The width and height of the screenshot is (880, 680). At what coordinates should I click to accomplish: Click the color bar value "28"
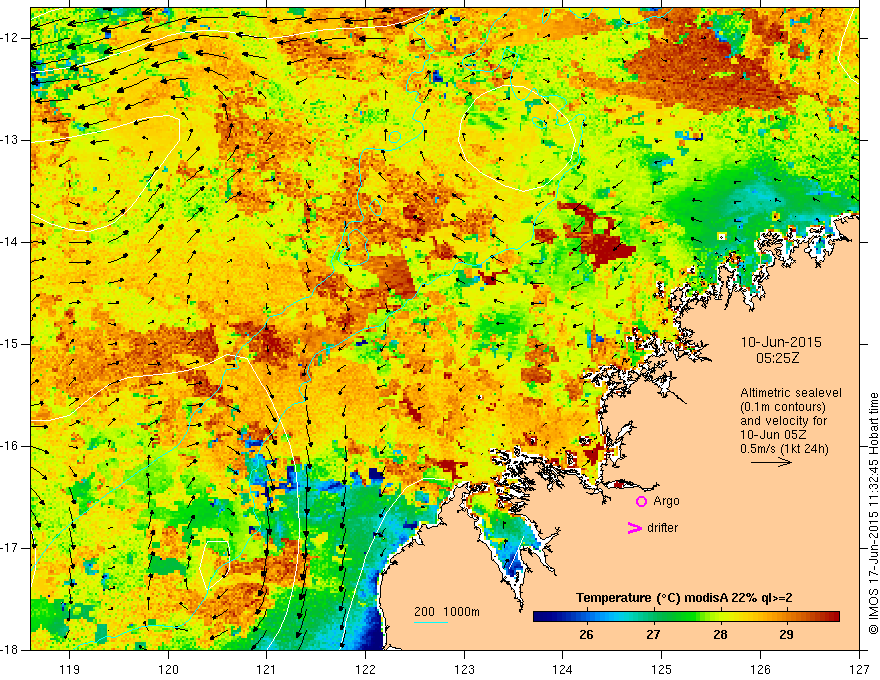[720, 635]
